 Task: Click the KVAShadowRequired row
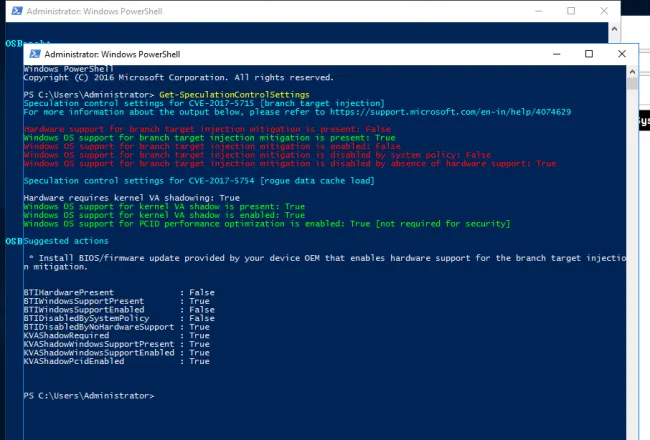(116, 335)
